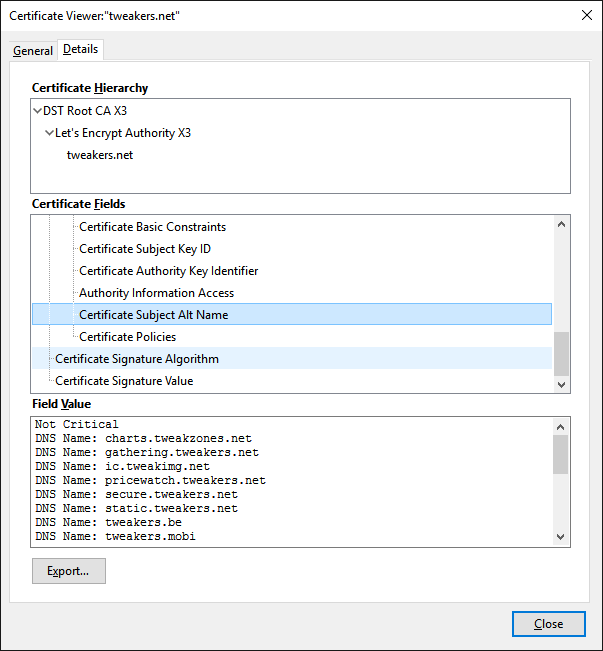Screen dimensions: 603x651
Task: Click Certificate Fields scroll up arrow
Action: (x=561, y=225)
